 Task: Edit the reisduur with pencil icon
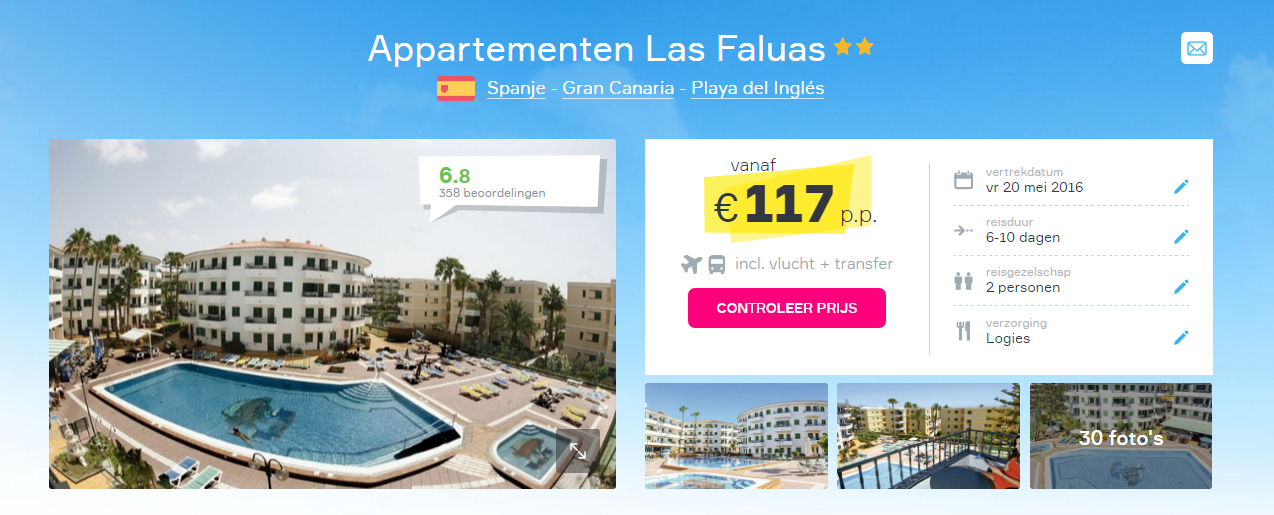tap(1181, 237)
